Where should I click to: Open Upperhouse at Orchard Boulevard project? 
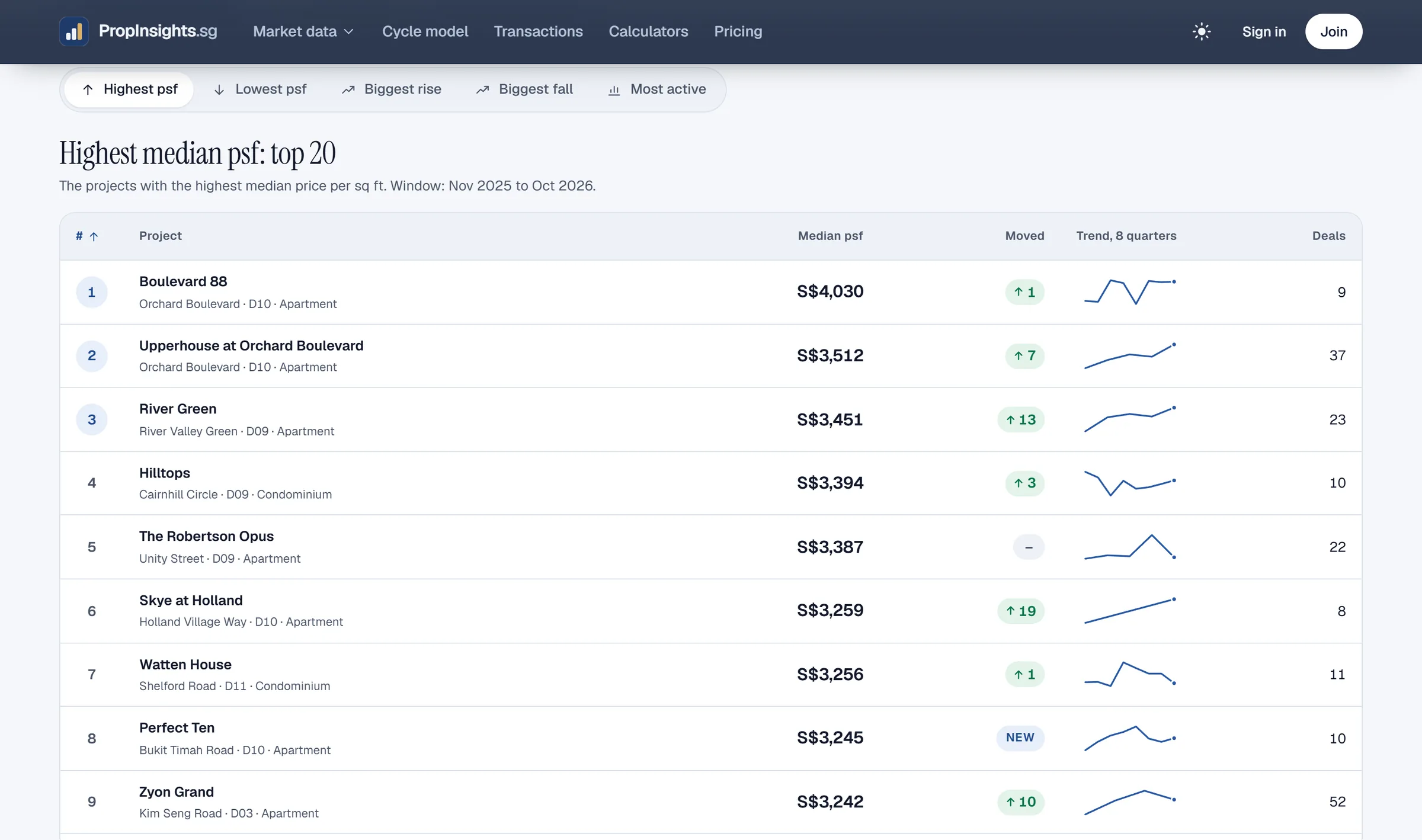251,345
